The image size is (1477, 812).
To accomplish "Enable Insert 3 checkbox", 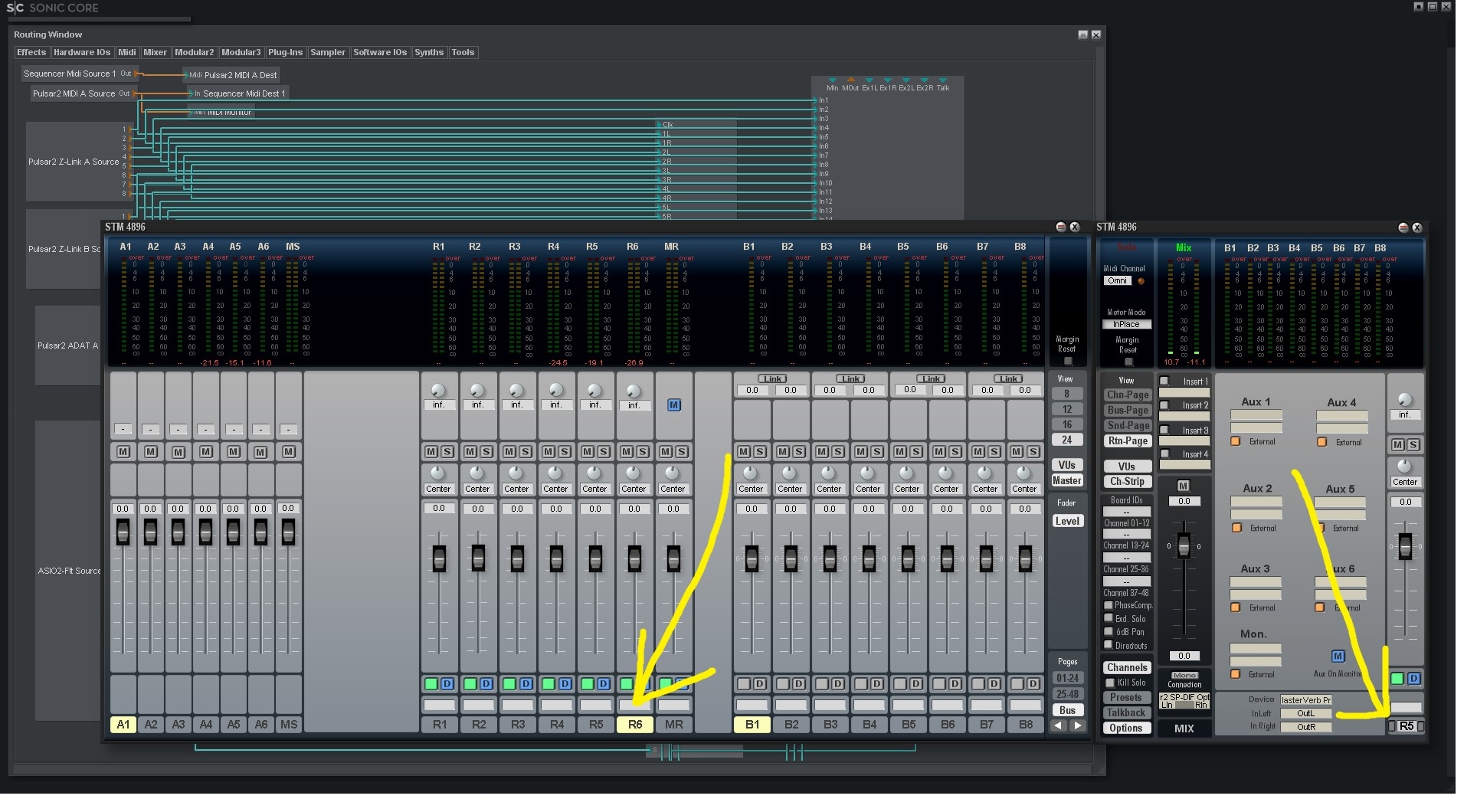I will click(x=1164, y=430).
